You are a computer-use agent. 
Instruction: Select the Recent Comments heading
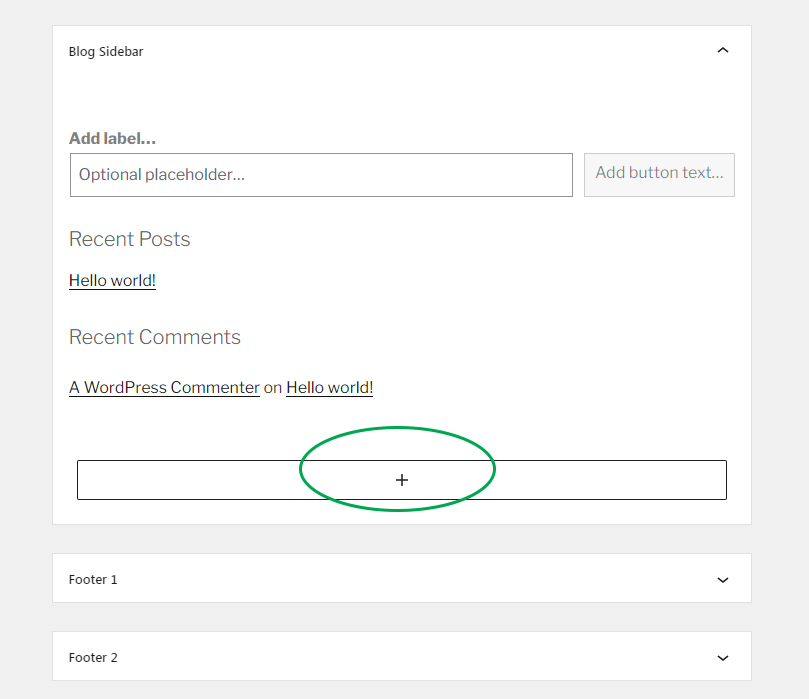tap(155, 337)
